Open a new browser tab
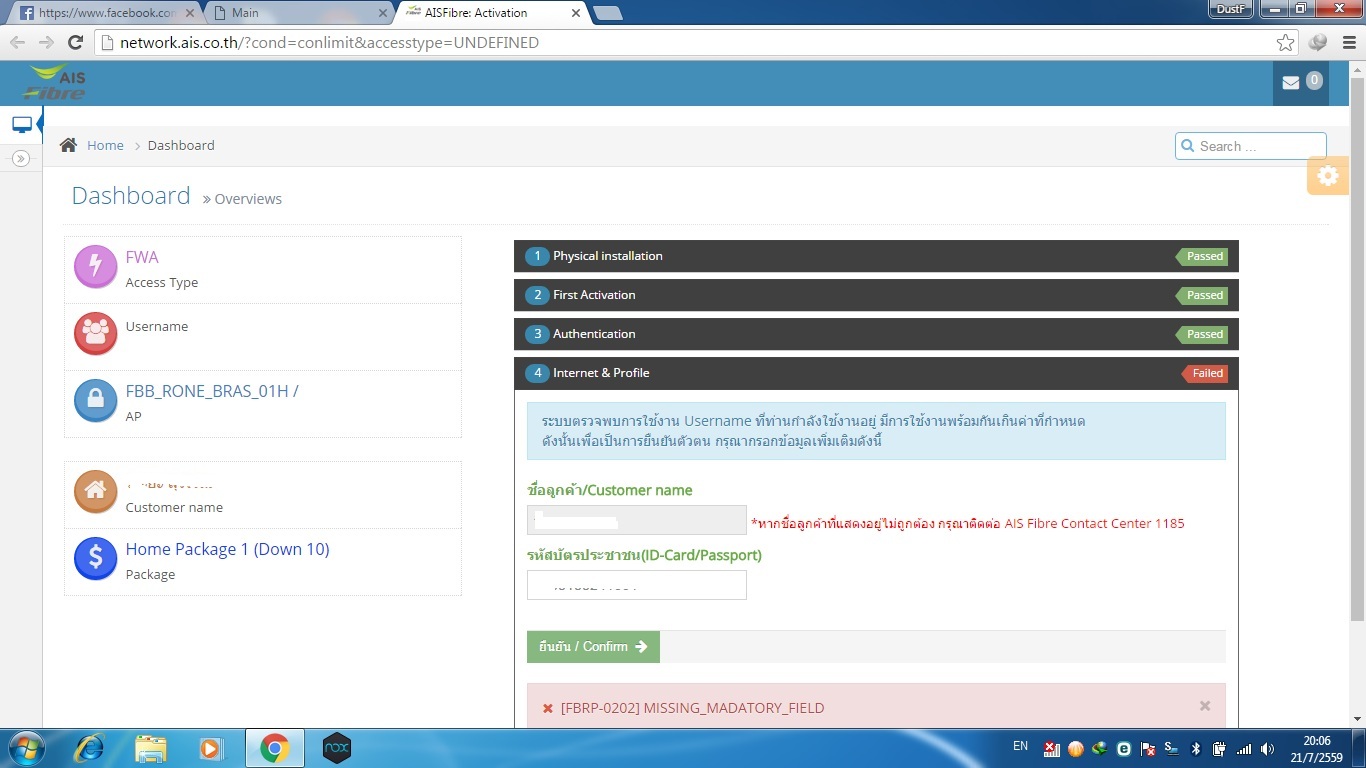This screenshot has height=768, width=1366. [x=608, y=13]
